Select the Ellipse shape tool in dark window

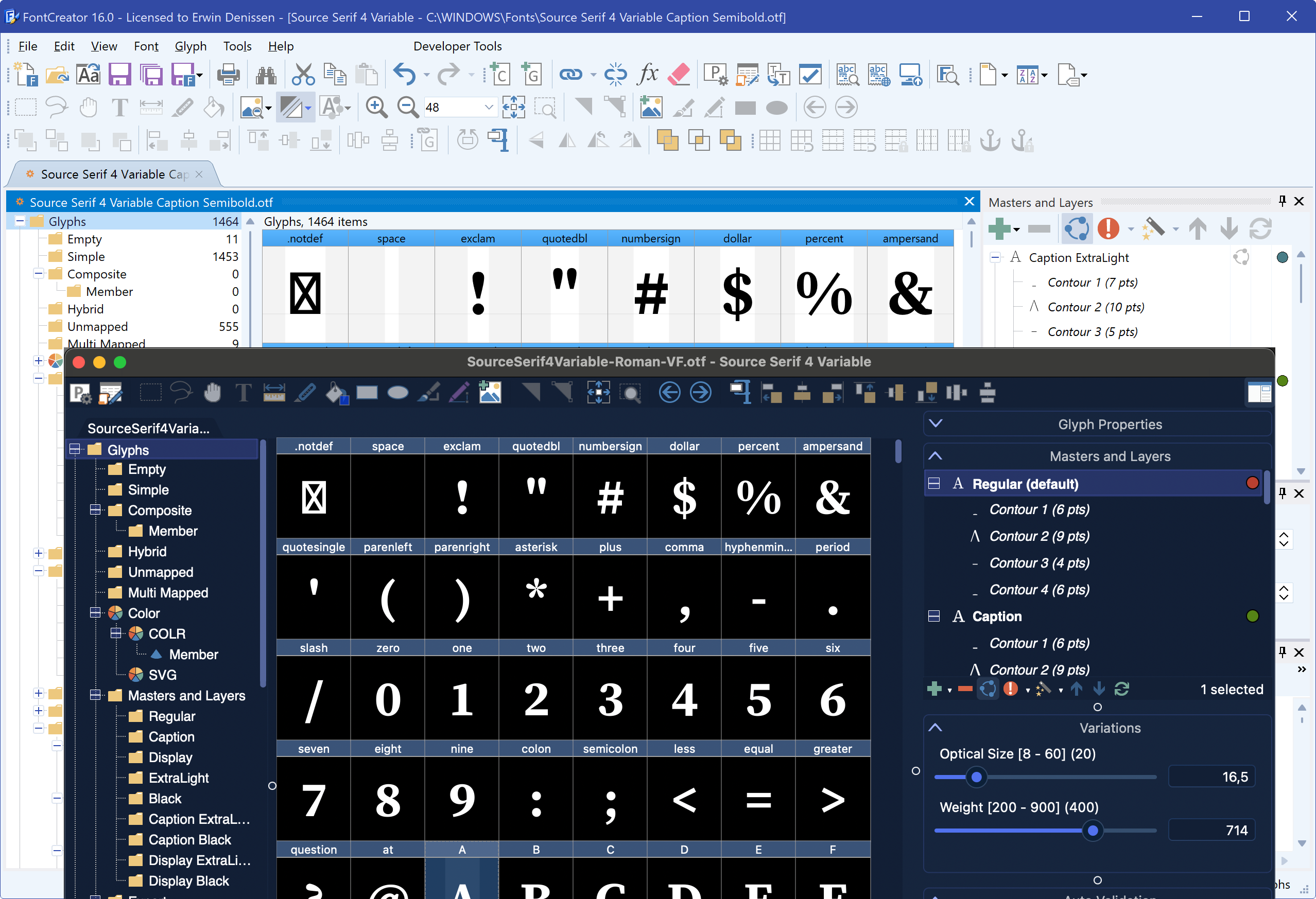click(x=397, y=392)
